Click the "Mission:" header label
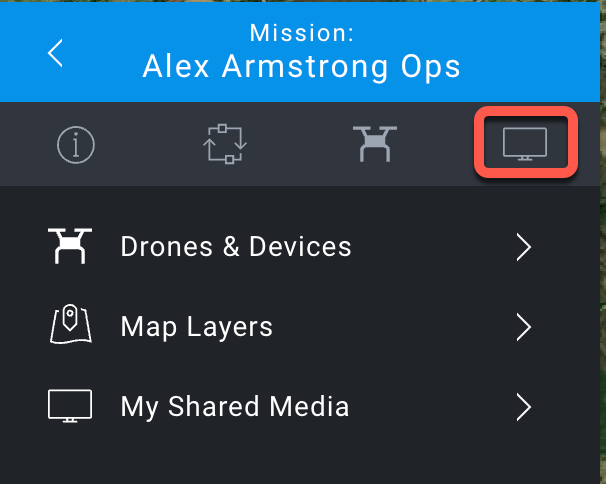The width and height of the screenshot is (606, 484). [x=301, y=33]
